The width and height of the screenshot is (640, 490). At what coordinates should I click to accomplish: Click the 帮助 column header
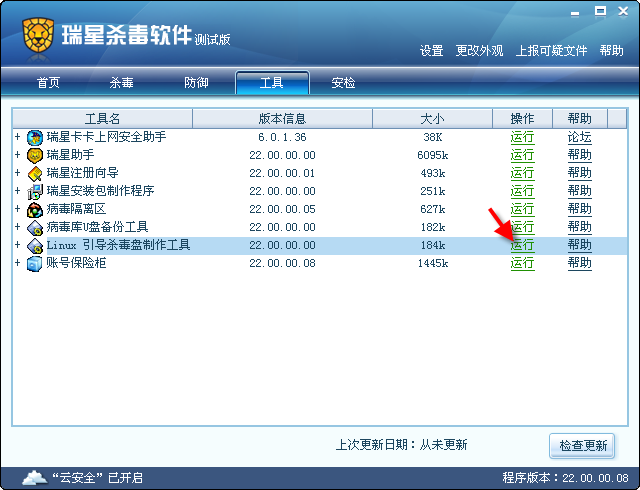pyautogui.click(x=580, y=119)
